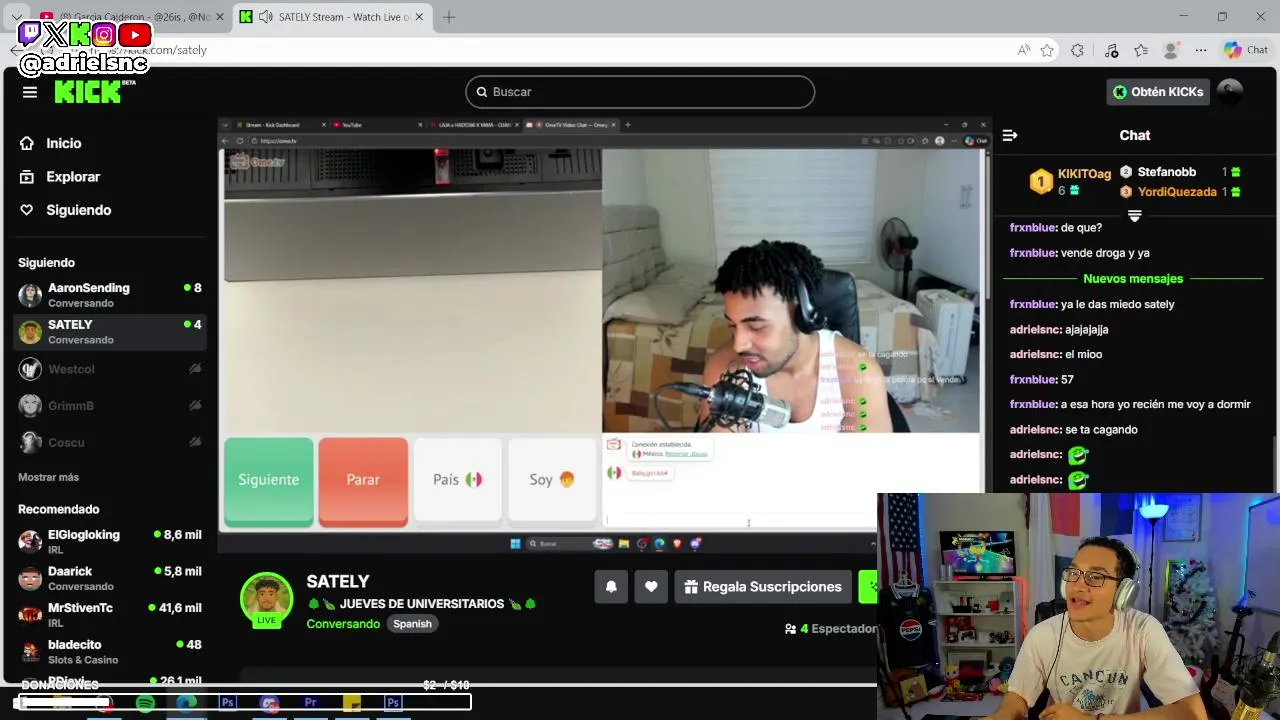This screenshot has height=720, width=1280.
Task: Click the Siguiente button in the stream
Action: (268, 481)
